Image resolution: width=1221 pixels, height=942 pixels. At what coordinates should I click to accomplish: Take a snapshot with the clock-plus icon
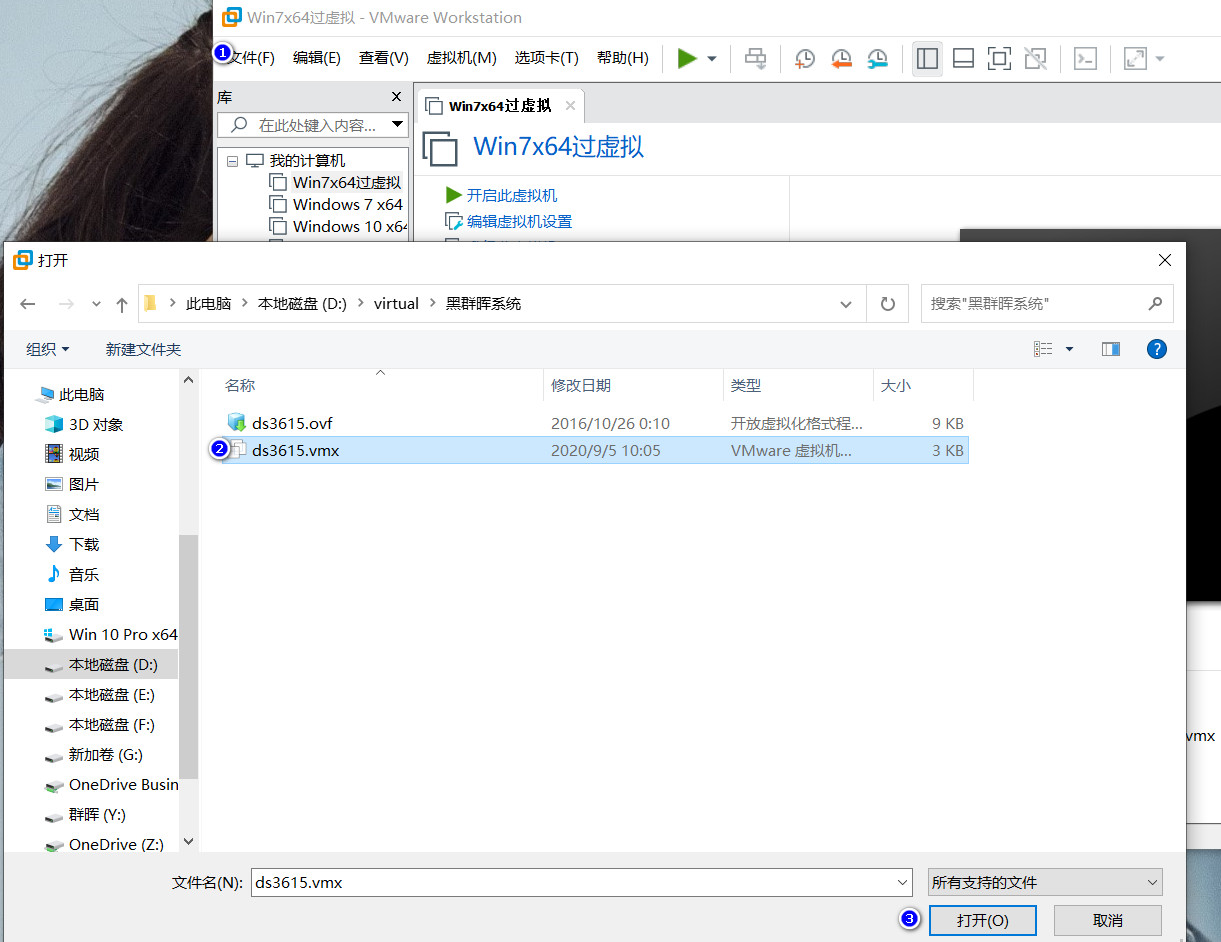pos(804,59)
